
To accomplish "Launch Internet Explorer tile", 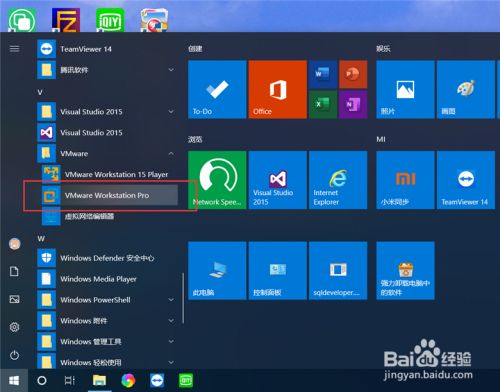I will click(338, 180).
